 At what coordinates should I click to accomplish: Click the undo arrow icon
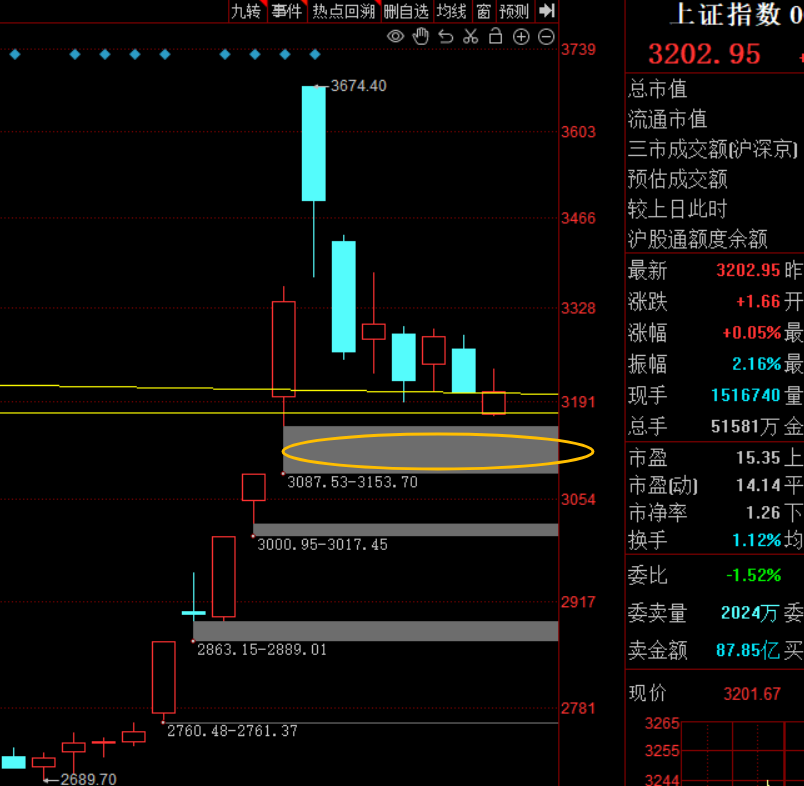[446, 37]
